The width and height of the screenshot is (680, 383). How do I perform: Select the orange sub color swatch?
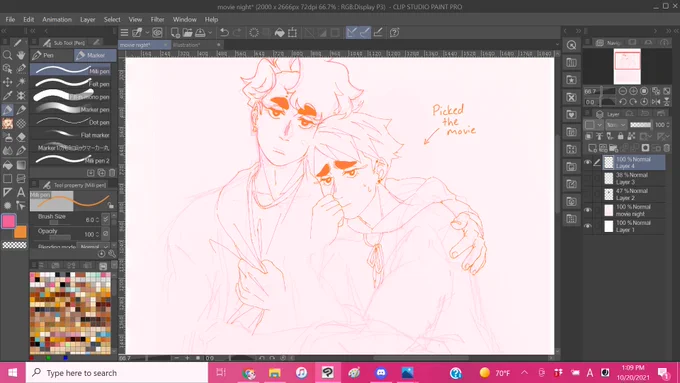pos(20,232)
